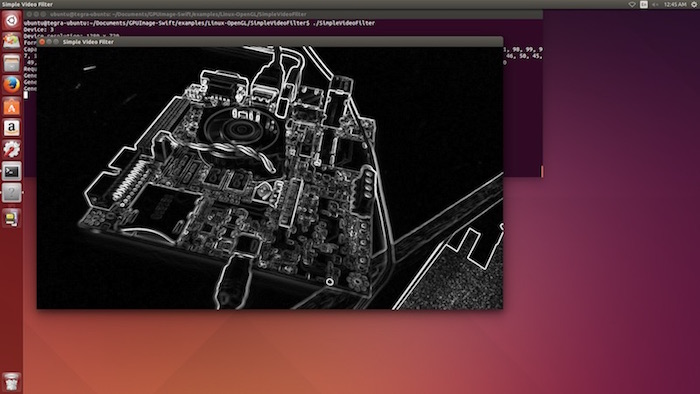
Task: Focus the terminal window title bar behind
Action: 283,14
